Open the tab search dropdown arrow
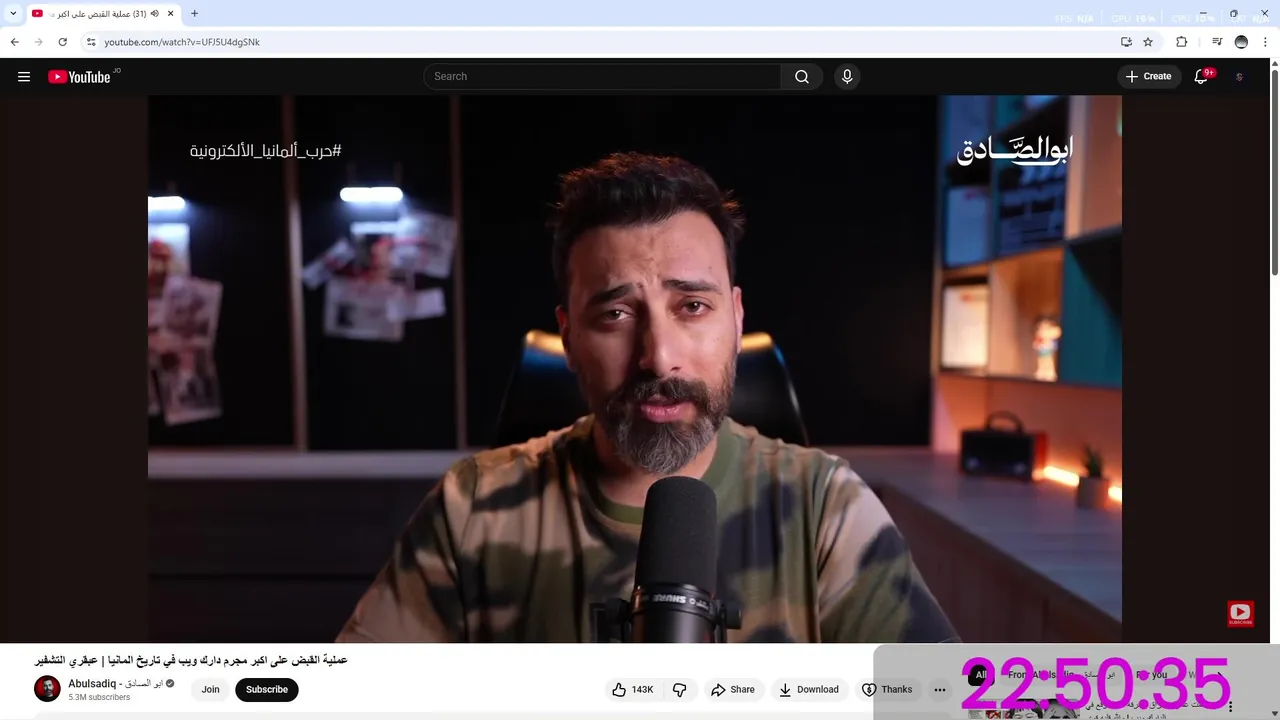The height and width of the screenshot is (720, 1280). 13,14
